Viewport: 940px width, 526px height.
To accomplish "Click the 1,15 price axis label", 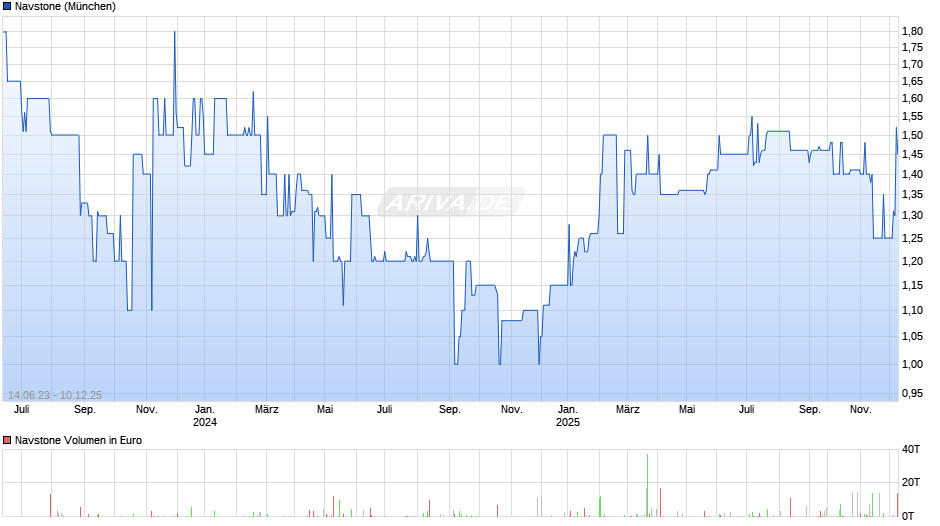I will (912, 285).
